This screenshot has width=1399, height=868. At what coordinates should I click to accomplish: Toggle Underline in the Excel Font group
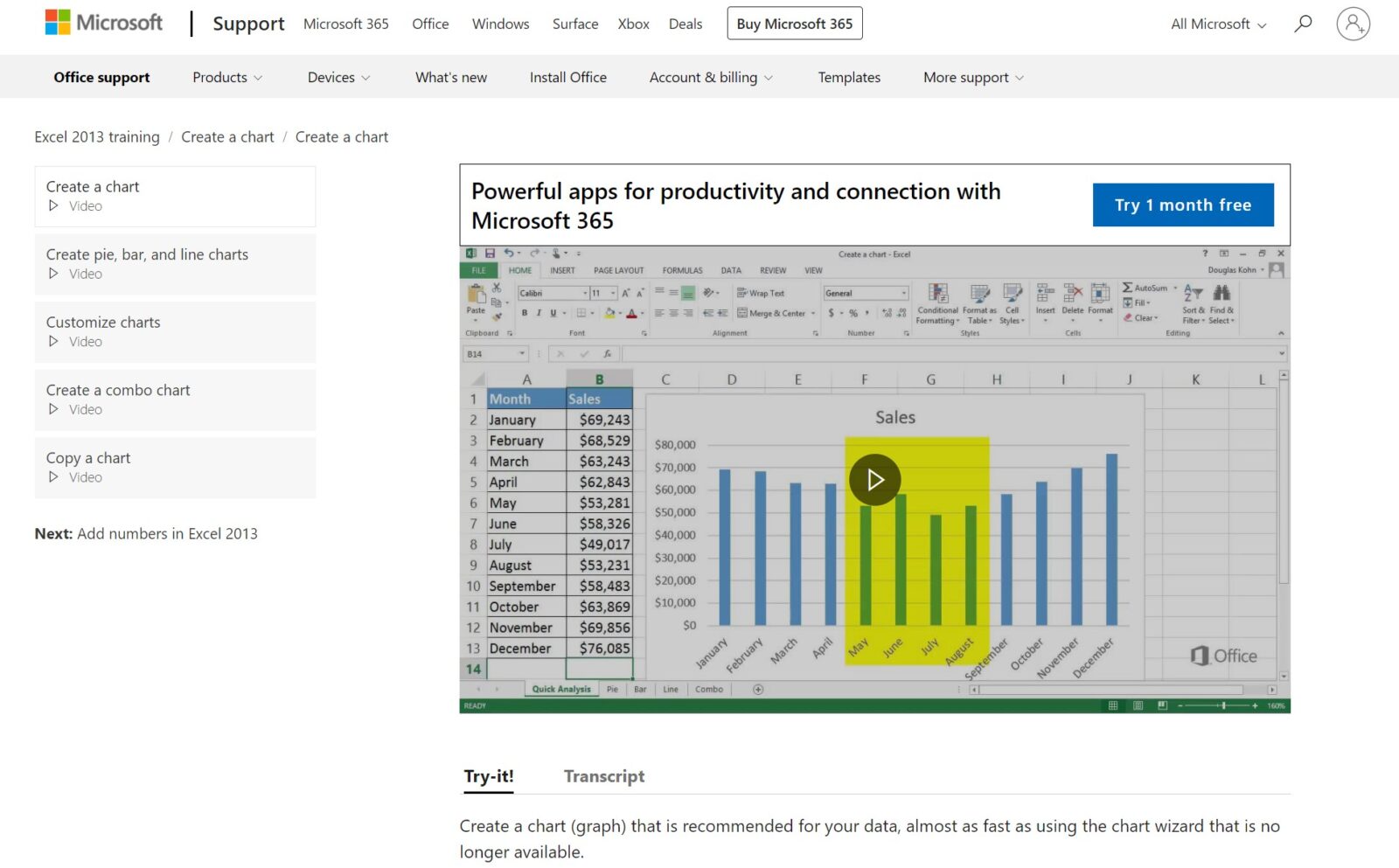(553, 313)
